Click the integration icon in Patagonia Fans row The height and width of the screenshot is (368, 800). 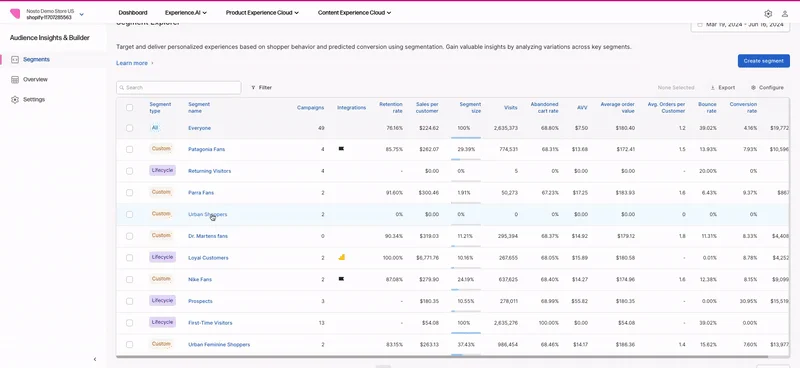pyautogui.click(x=341, y=149)
